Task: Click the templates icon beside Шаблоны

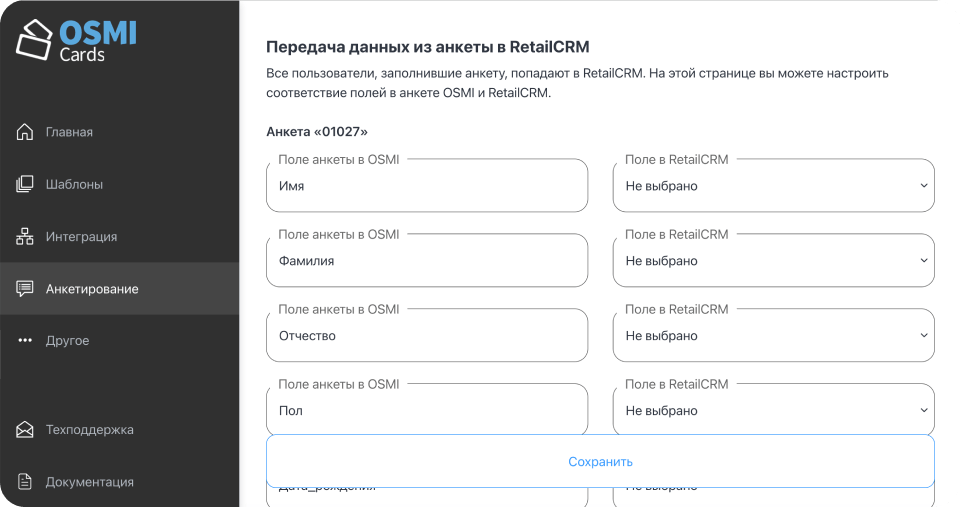Action: [x=25, y=184]
